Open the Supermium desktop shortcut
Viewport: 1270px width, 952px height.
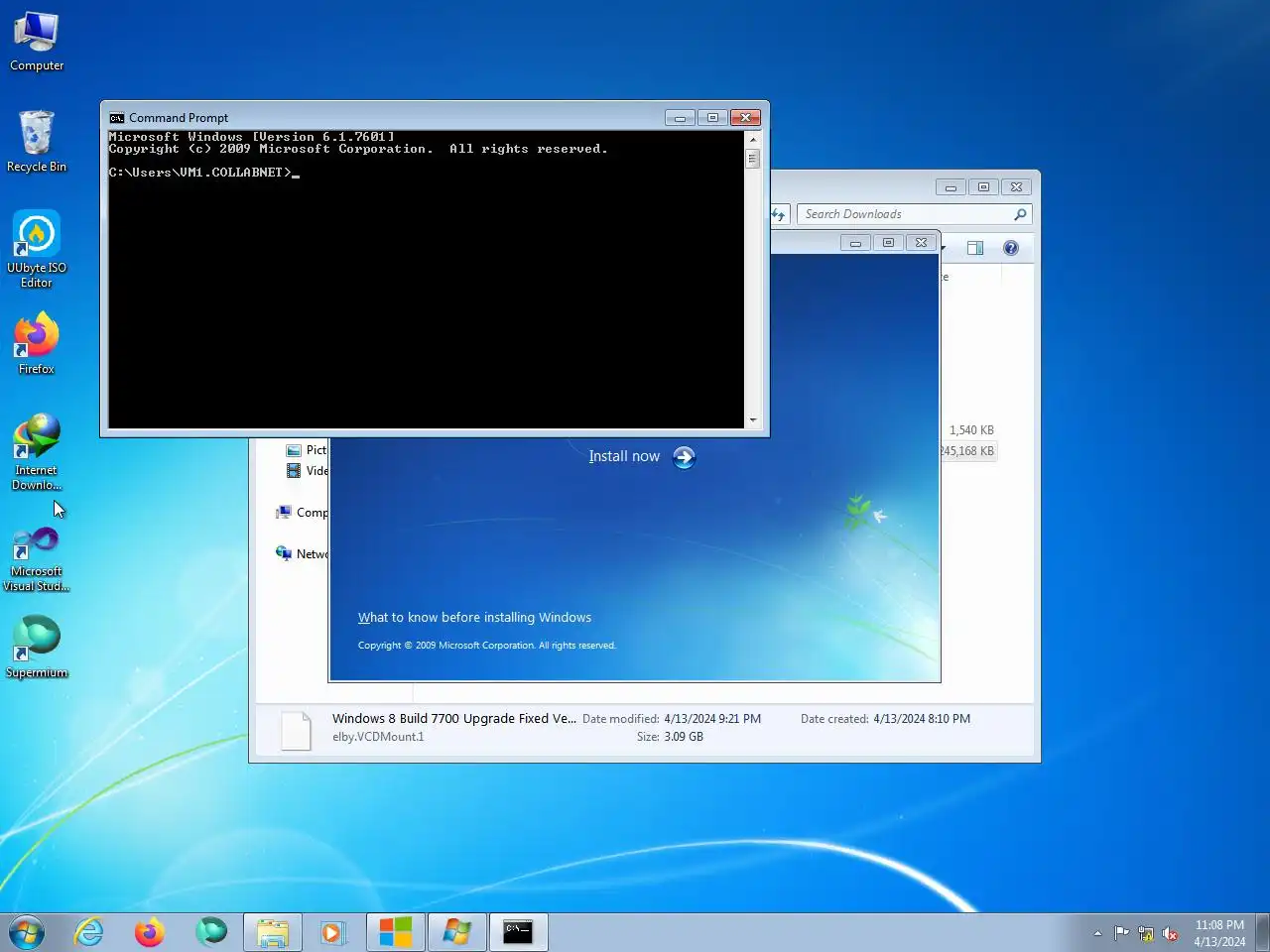pyautogui.click(x=37, y=647)
